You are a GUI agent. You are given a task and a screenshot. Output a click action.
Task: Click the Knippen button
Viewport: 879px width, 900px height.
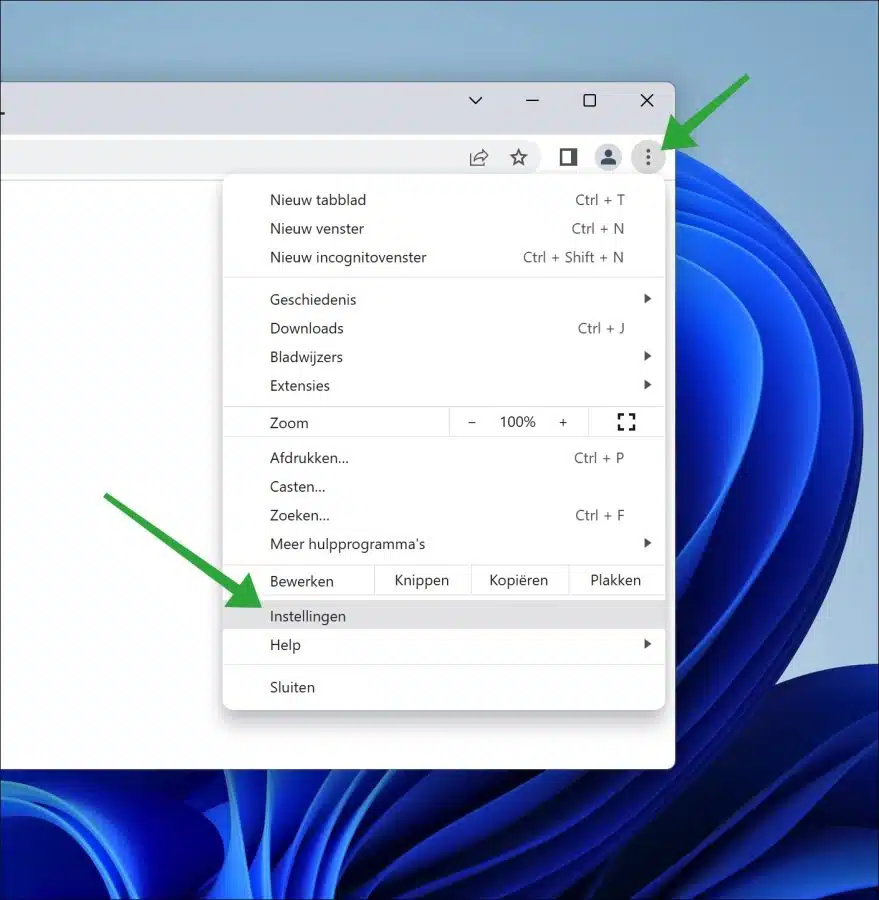pyautogui.click(x=422, y=580)
